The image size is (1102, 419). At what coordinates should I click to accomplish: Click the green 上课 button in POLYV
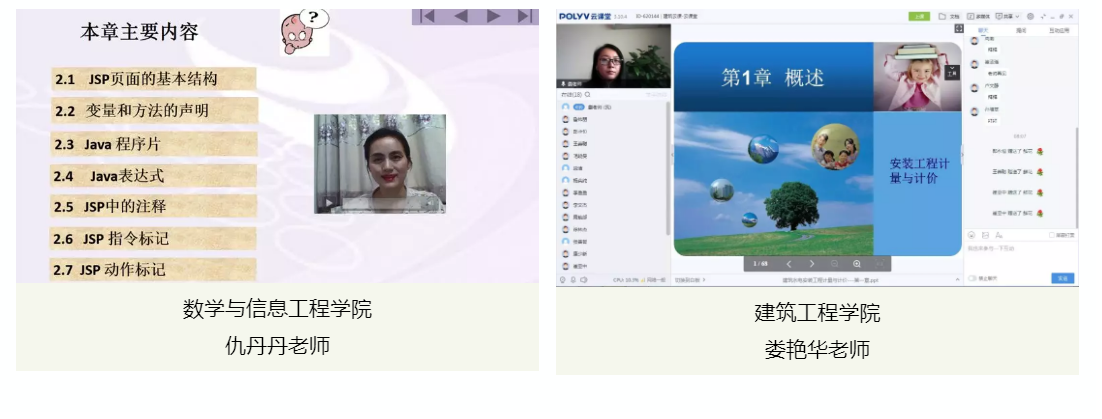[x=919, y=16]
